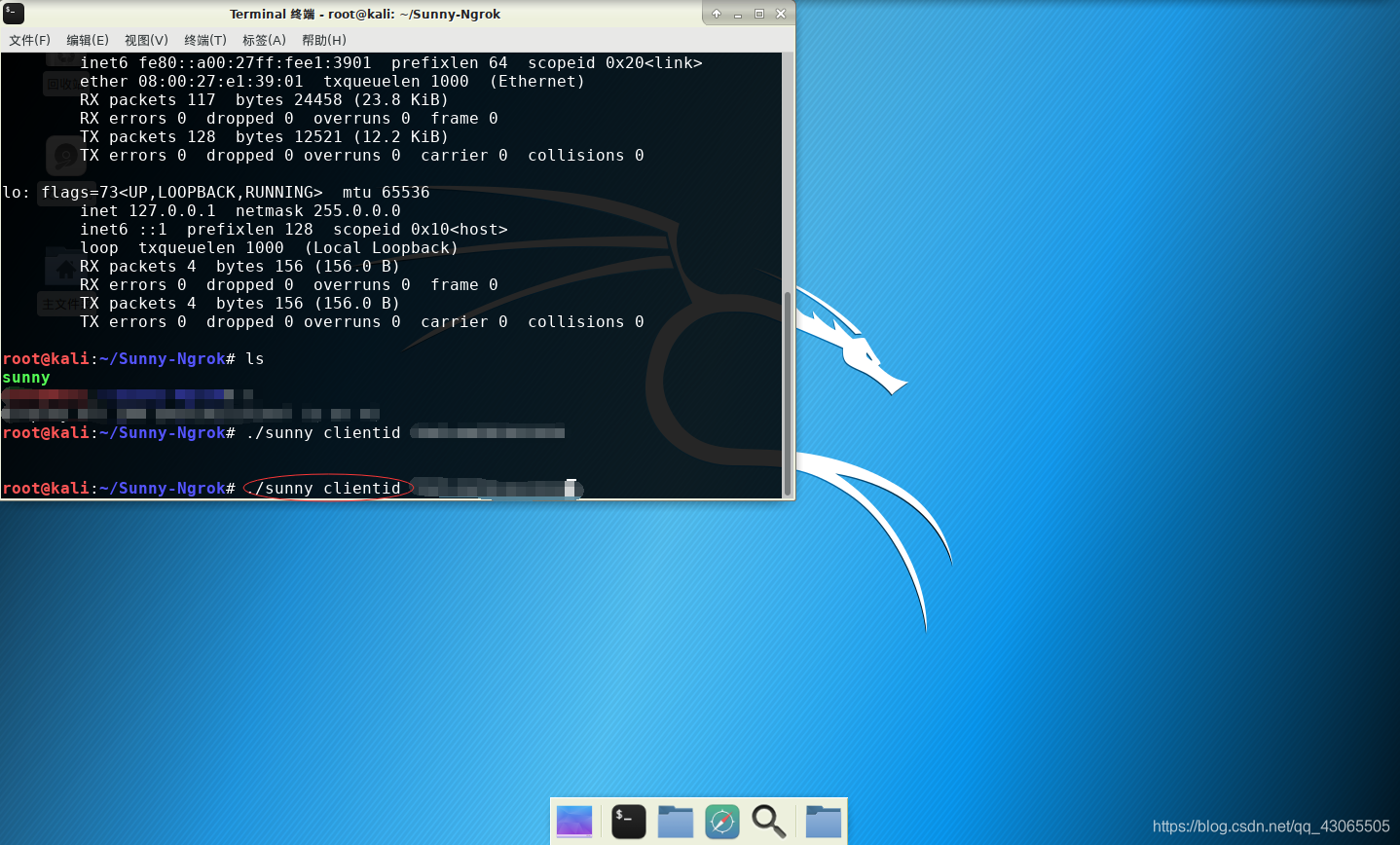Click 'mtu 65536' on the lo line
Viewport: 1400px width, 845px height.
click(387, 193)
